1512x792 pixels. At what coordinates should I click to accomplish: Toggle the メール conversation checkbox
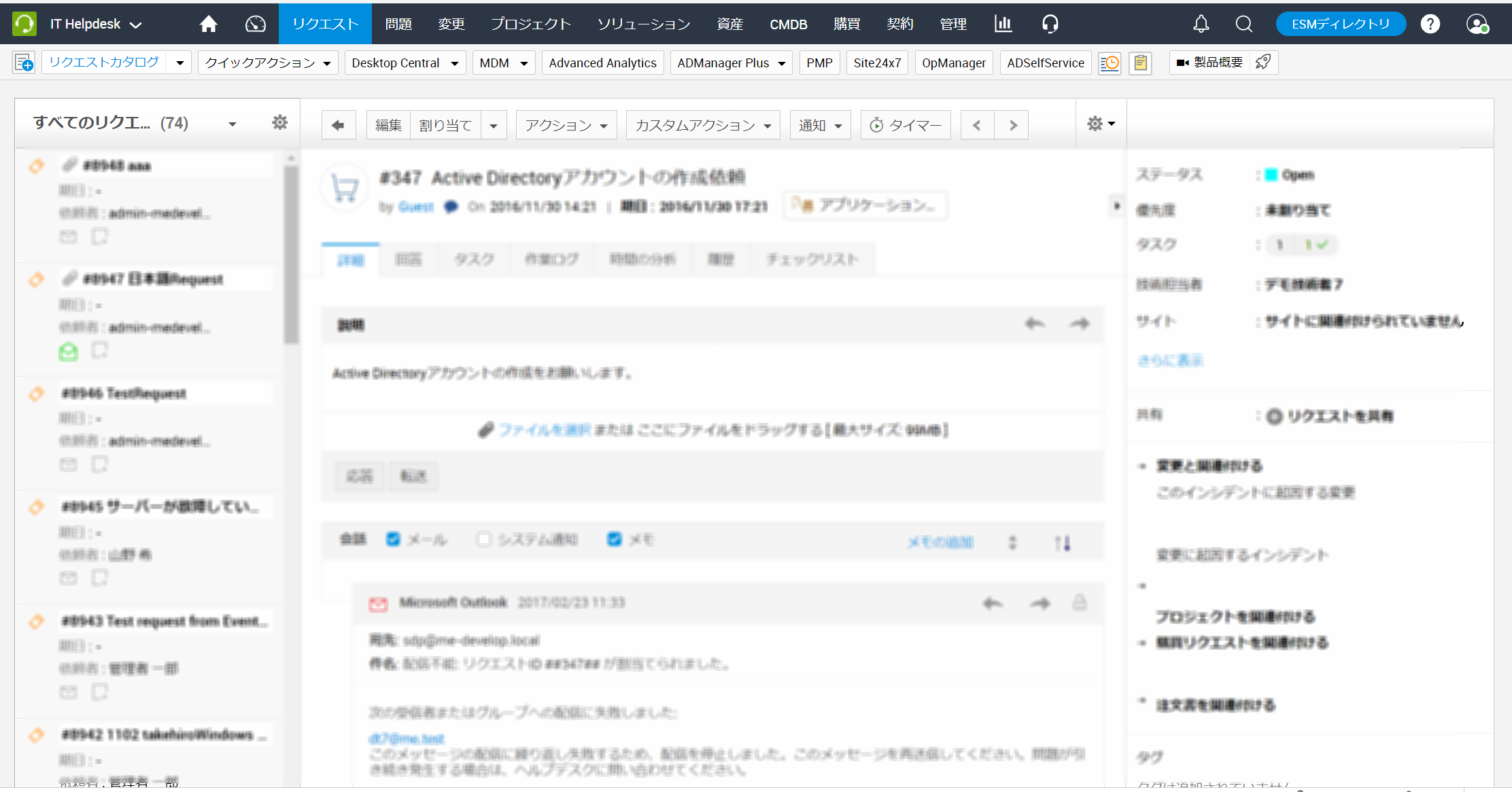tap(393, 539)
